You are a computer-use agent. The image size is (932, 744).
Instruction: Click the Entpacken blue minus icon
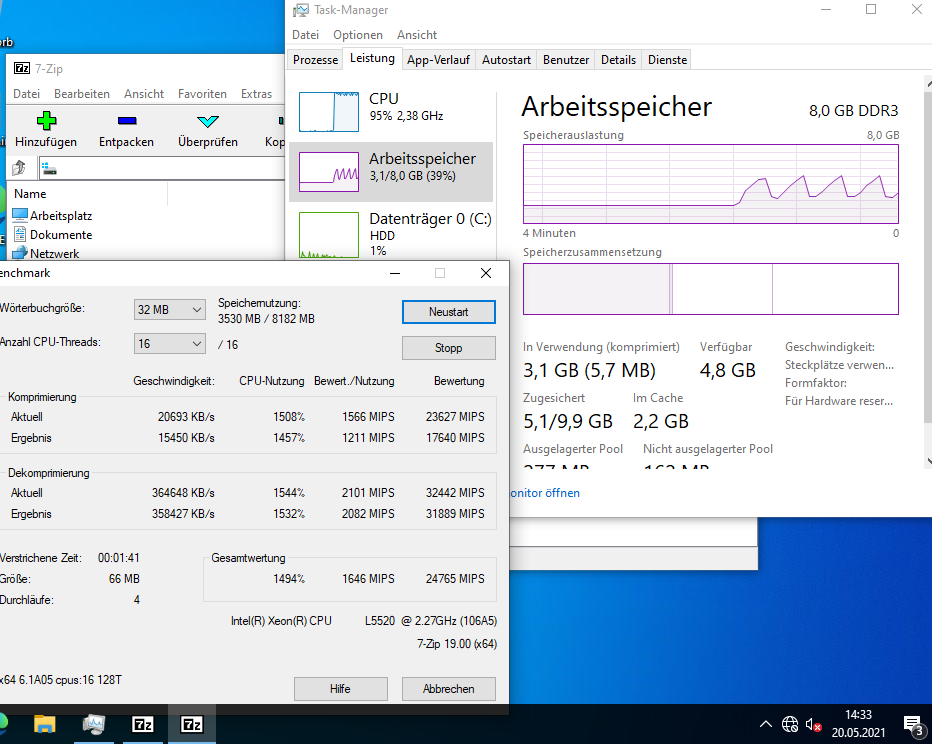127,121
